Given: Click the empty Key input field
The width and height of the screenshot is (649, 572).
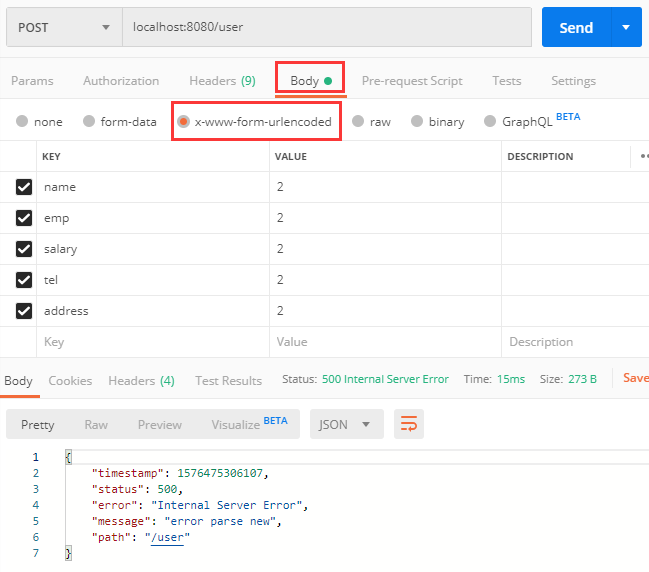Looking at the screenshot, I should click(x=153, y=342).
